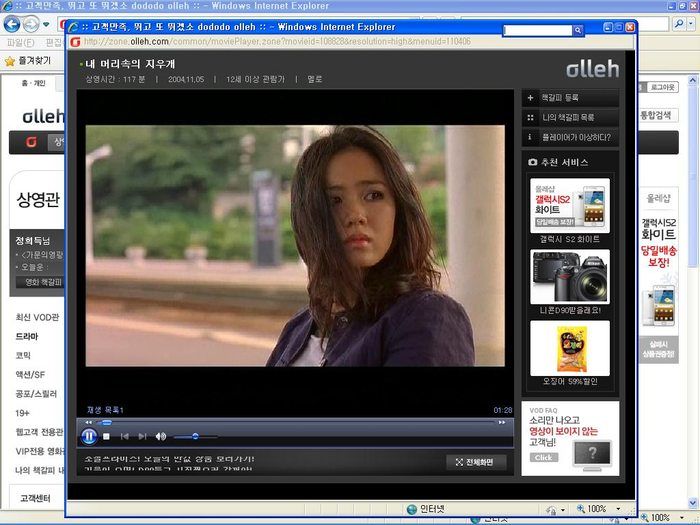
Task: Click the olleh logo in the player popup
Action: [x=592, y=69]
